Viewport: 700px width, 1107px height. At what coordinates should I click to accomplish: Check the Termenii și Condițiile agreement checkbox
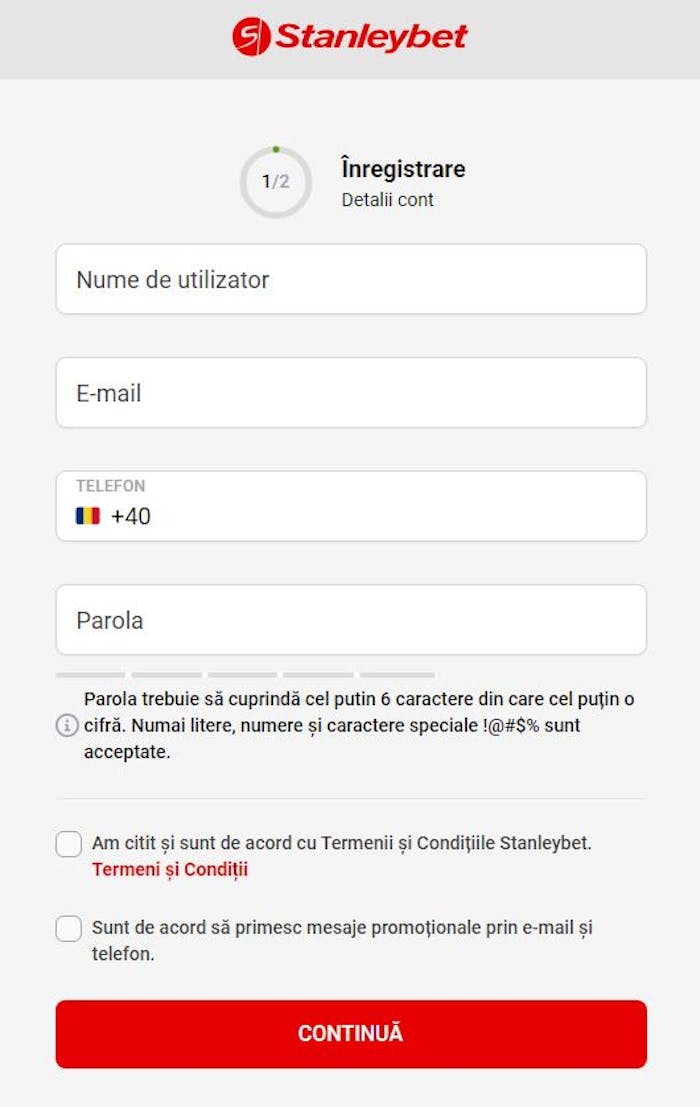coord(68,844)
